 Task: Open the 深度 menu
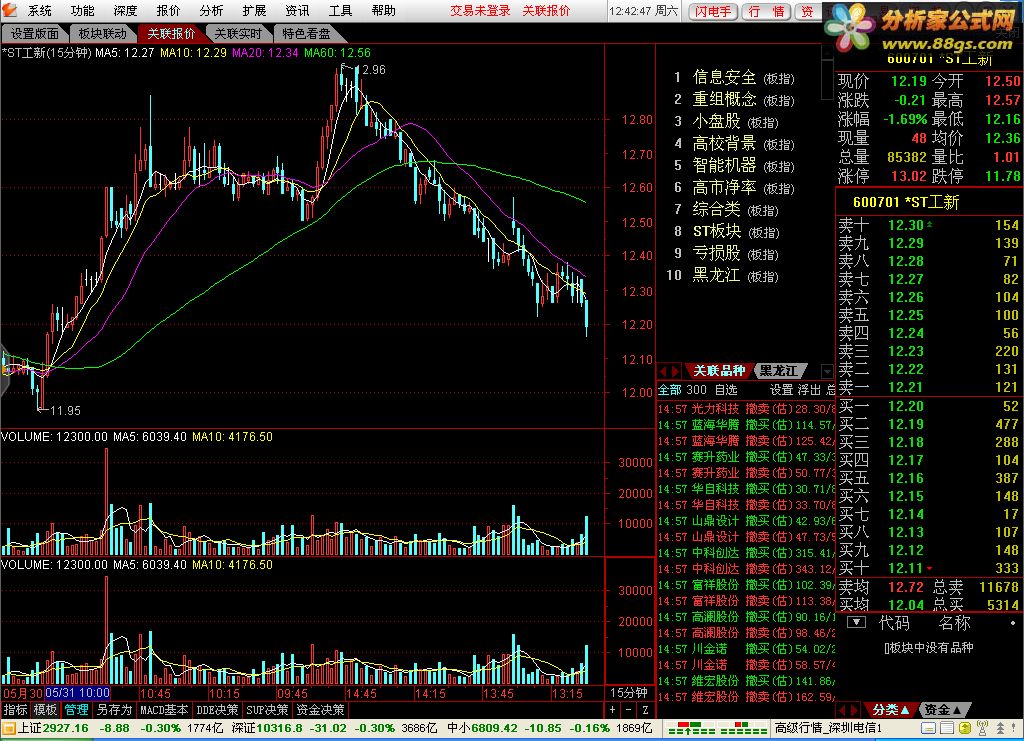[125, 10]
